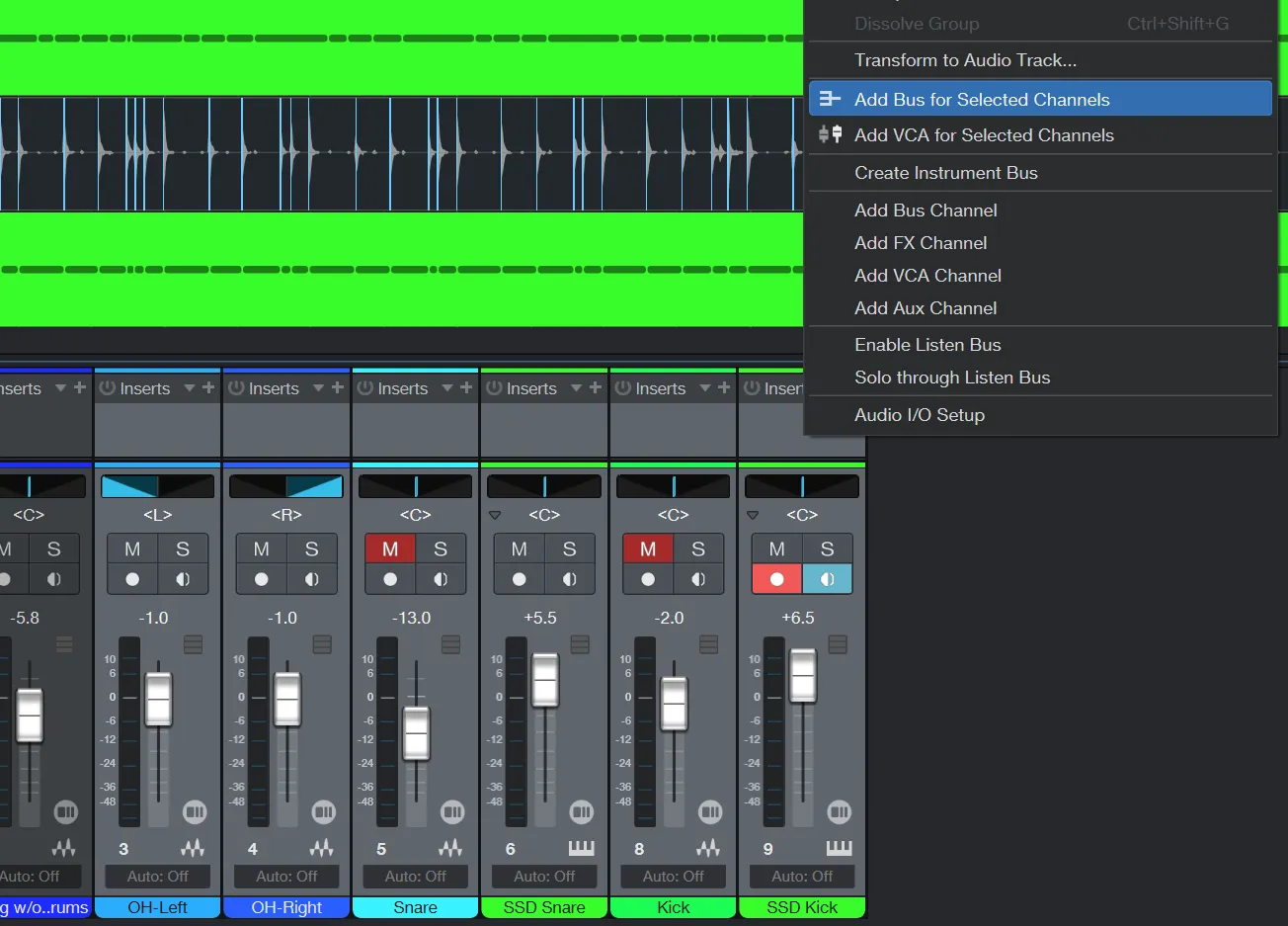This screenshot has width=1288, height=926.
Task: Click the power icon for Kick channel inserts
Action: [x=622, y=388]
